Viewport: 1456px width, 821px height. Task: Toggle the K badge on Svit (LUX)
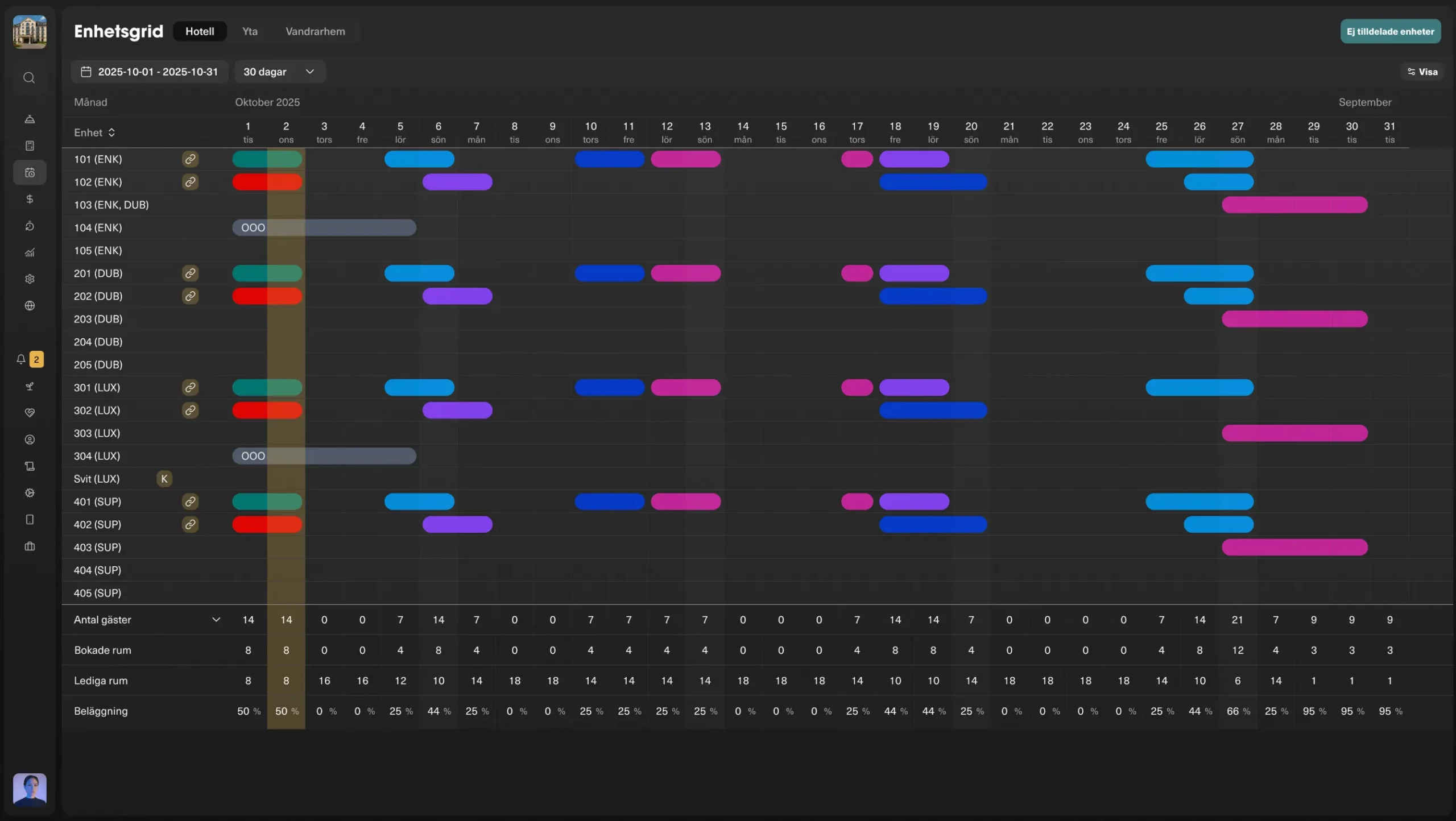click(x=164, y=479)
